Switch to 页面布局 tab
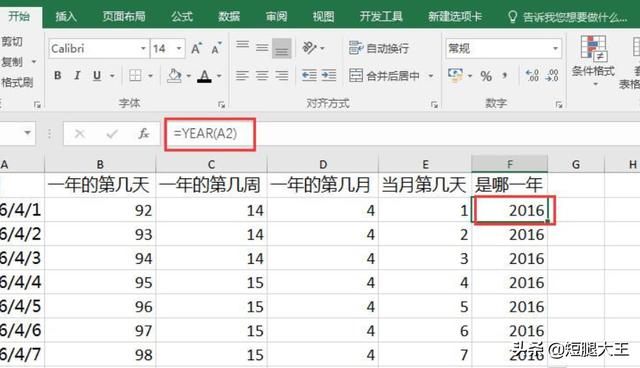The height and width of the screenshot is (368, 640). coord(124,16)
